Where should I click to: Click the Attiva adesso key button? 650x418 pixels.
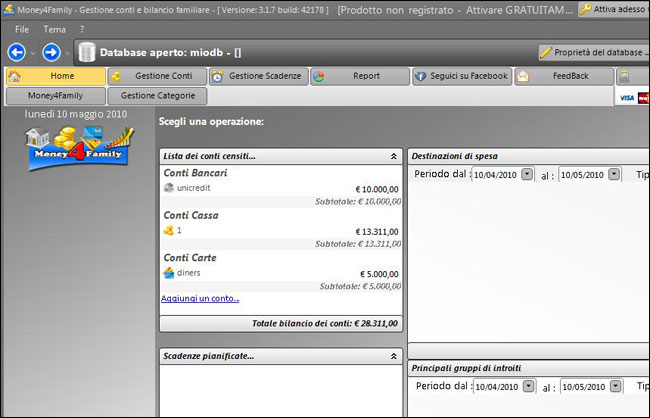tap(612, 9)
